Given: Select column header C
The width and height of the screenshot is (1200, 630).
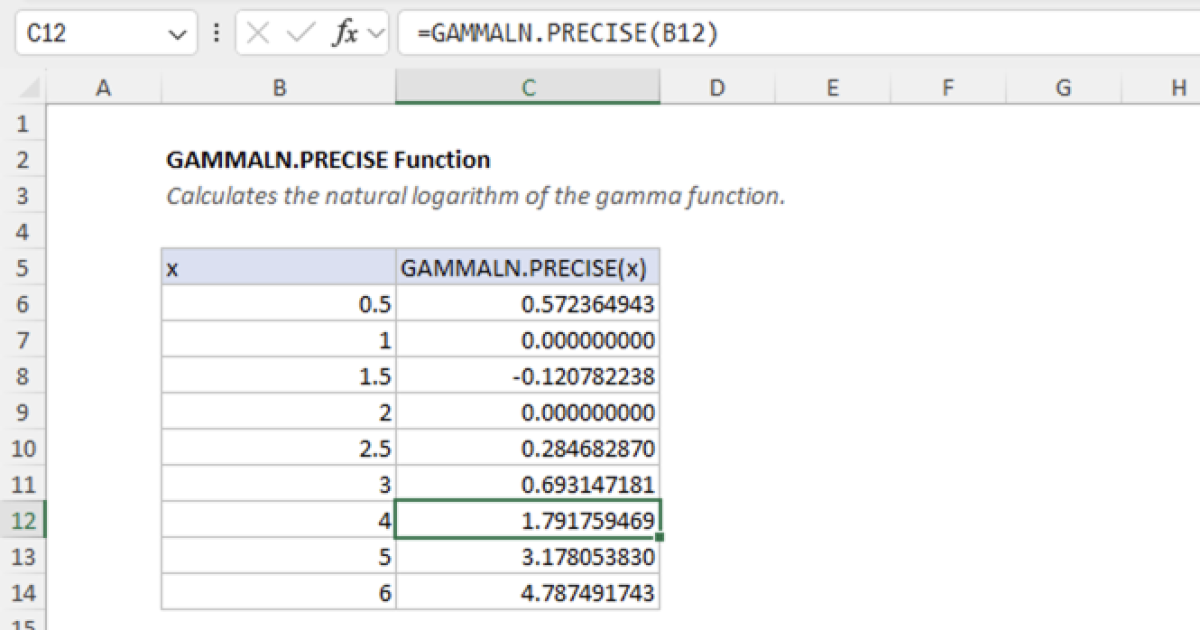Looking at the screenshot, I should coord(529,88).
